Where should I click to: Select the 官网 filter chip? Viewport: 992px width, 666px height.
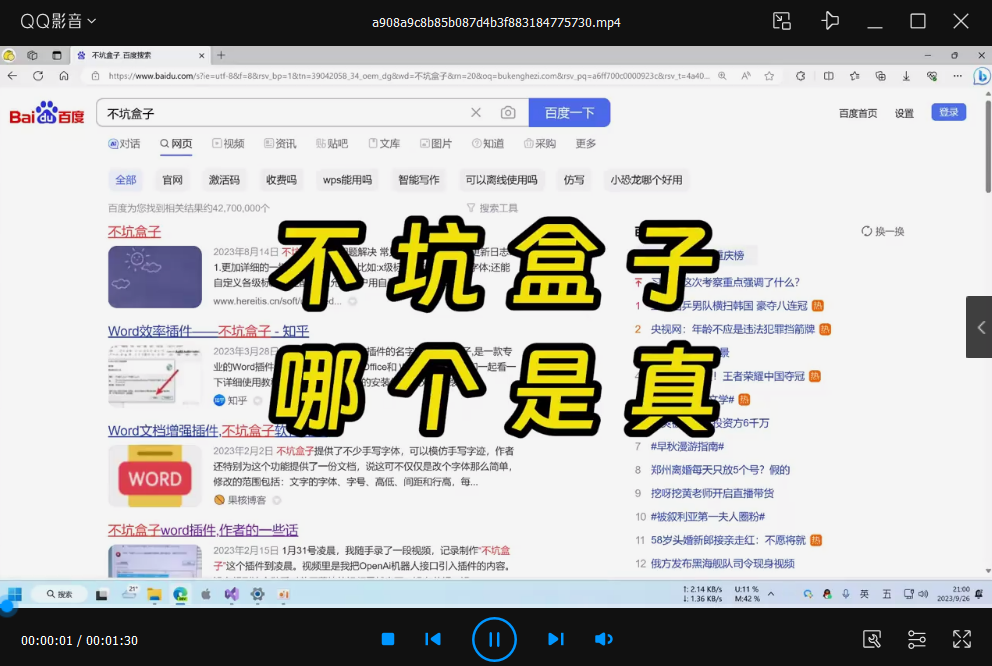tap(172, 180)
